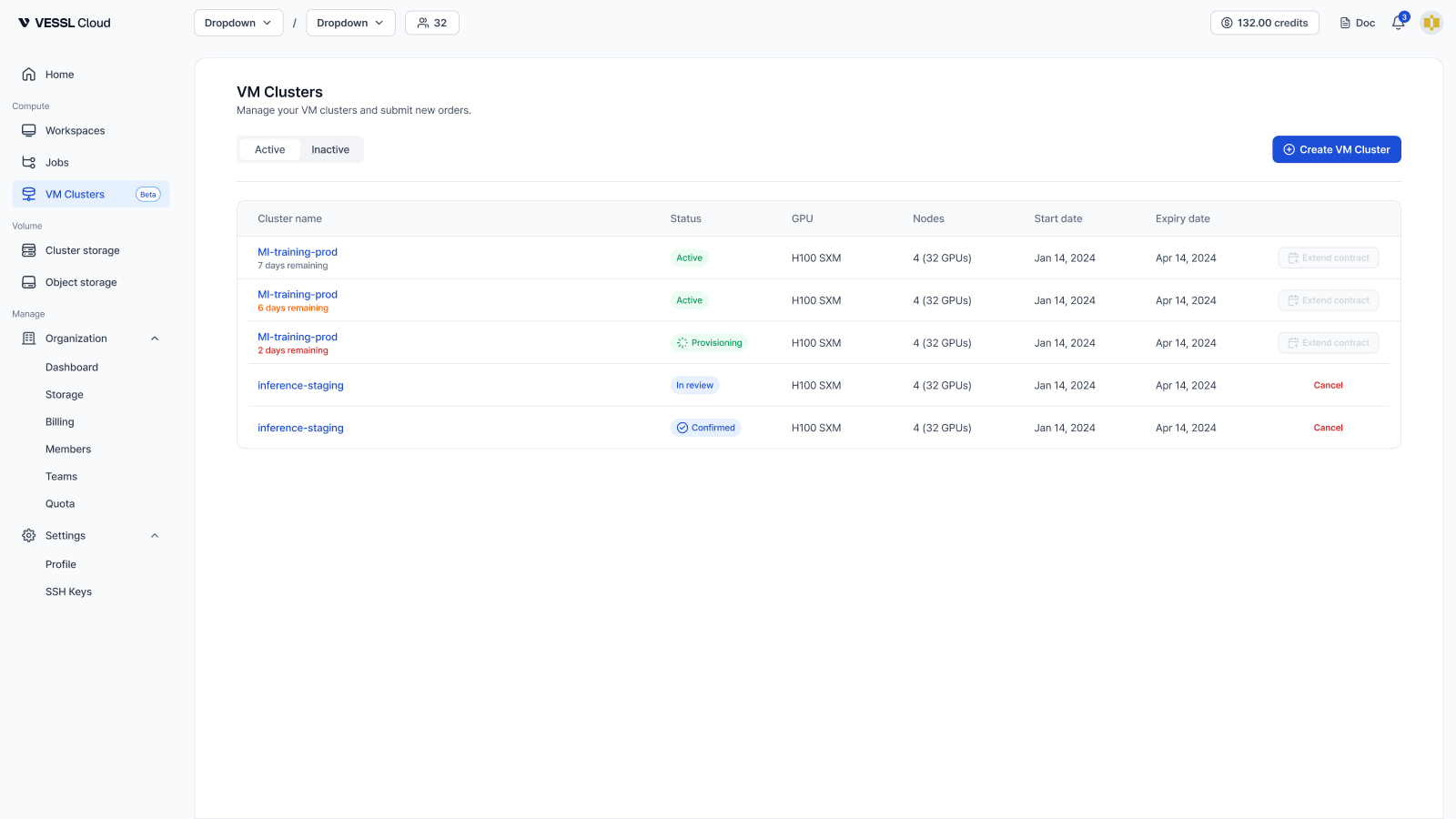The width and height of the screenshot is (1456, 819).
Task: Click the Cluster name column header
Action: tap(289, 219)
